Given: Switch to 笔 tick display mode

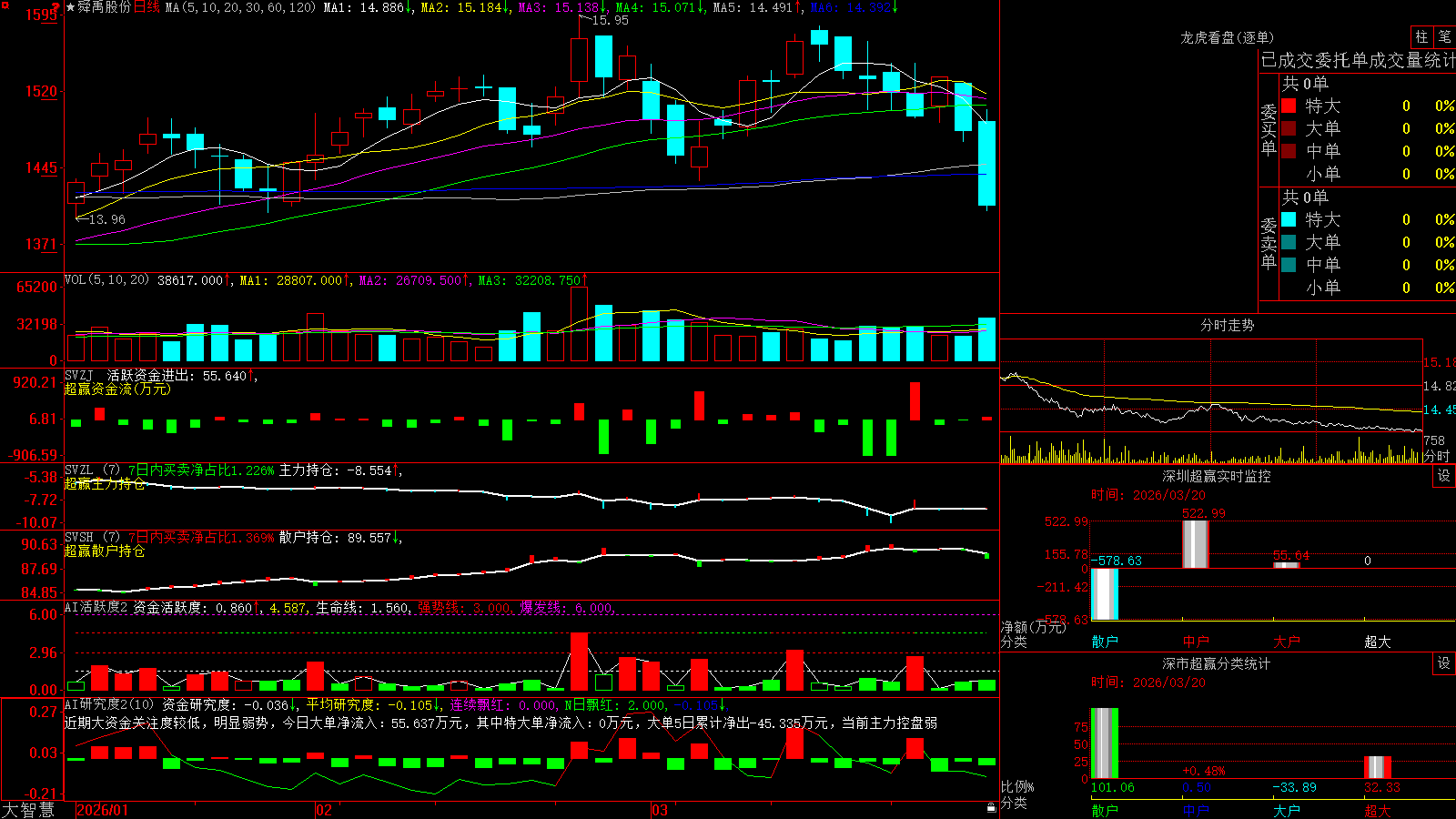Looking at the screenshot, I should 1444,36.
